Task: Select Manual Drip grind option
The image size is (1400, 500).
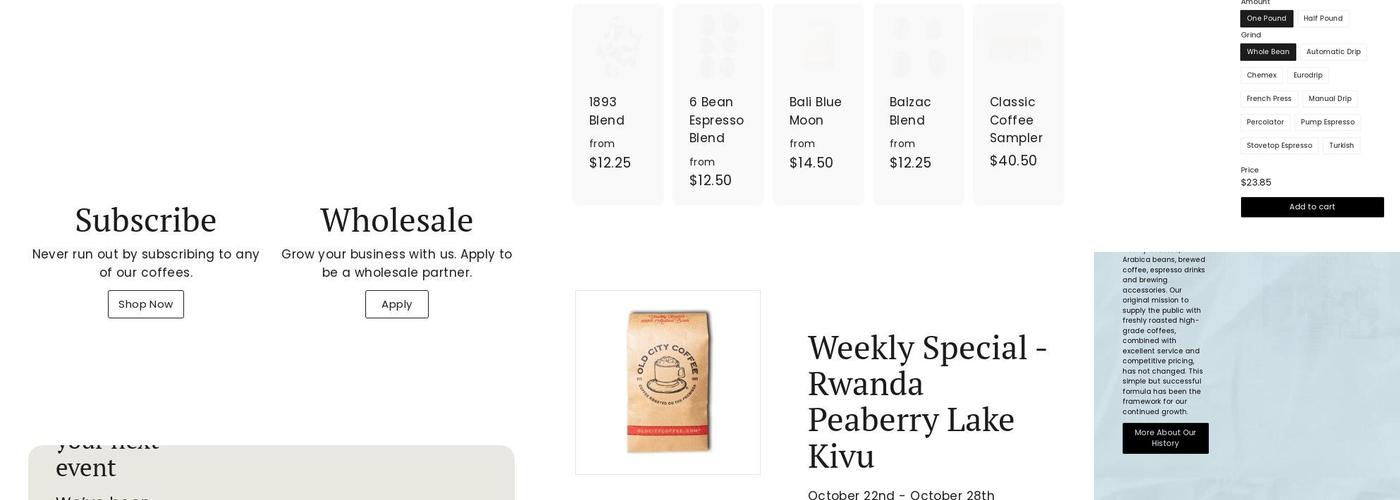Action: (x=1330, y=99)
